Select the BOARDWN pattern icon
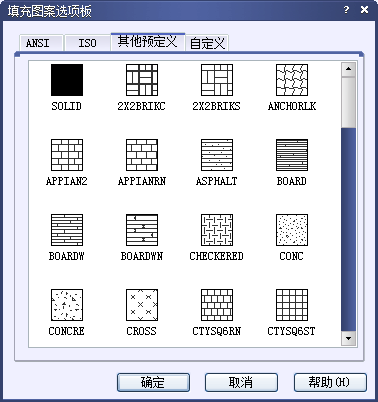The width and height of the screenshot is (378, 402). [142, 230]
